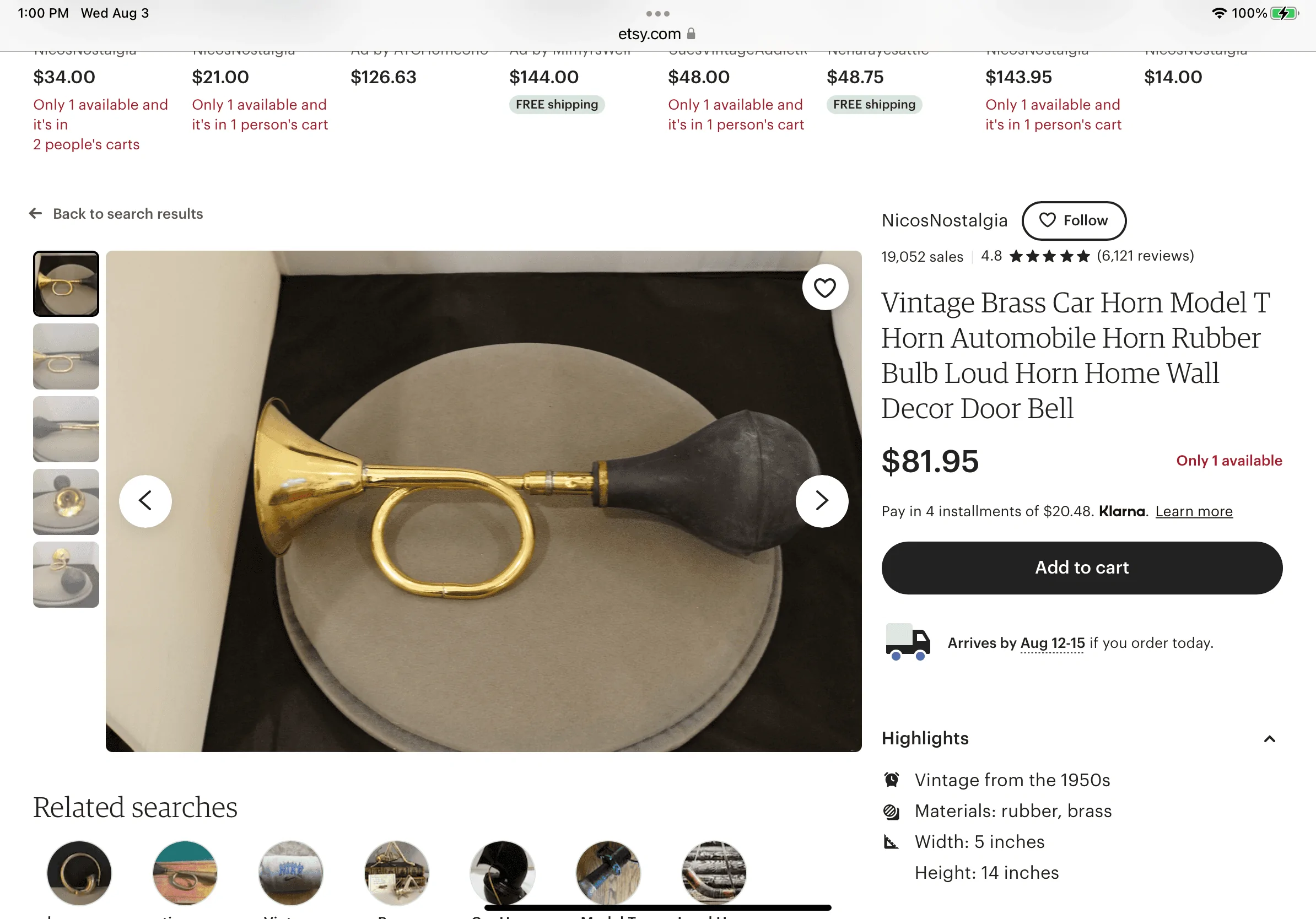The height and width of the screenshot is (919, 1316).
Task: Show the next product photo
Action: [x=821, y=500]
